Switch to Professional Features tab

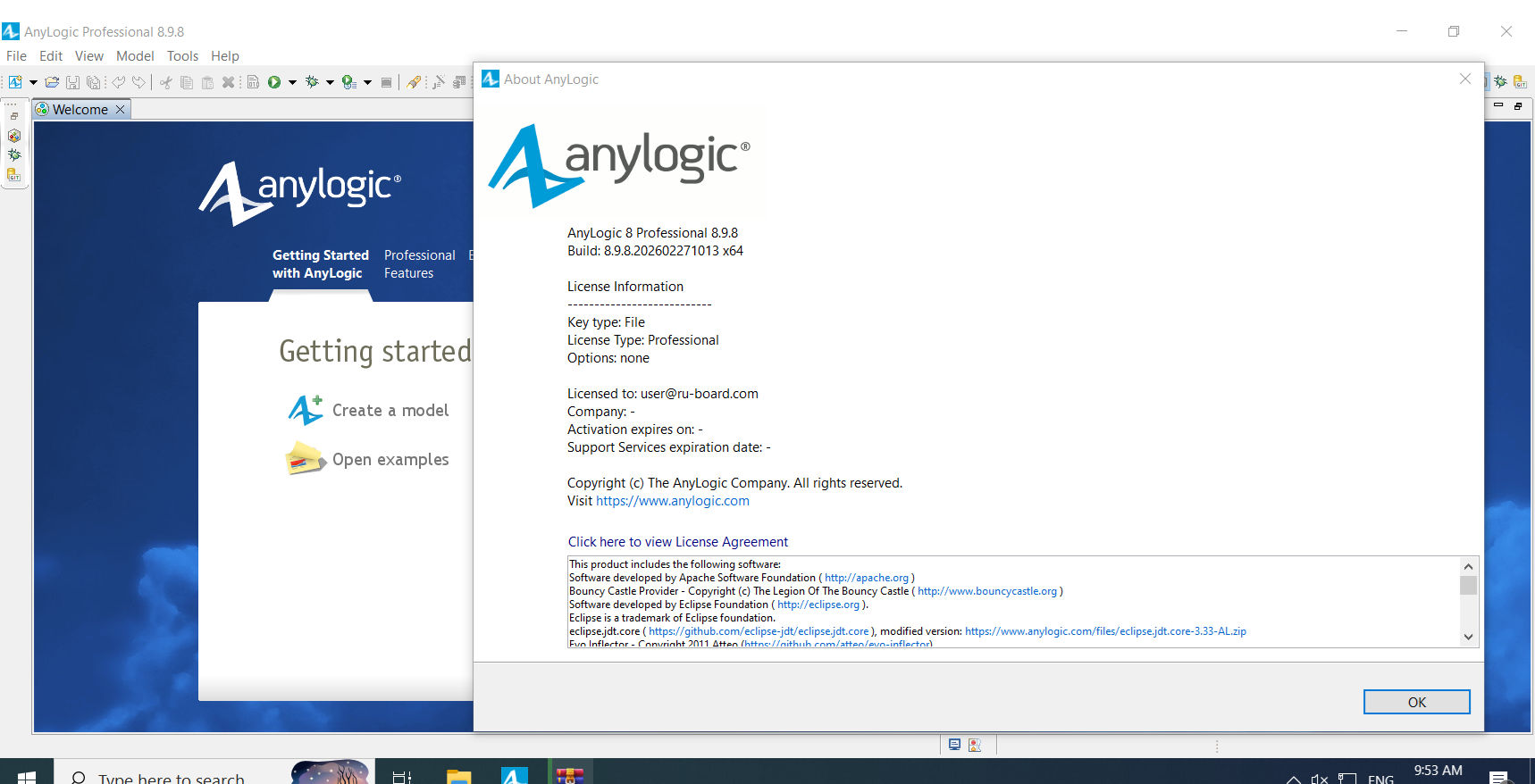pyautogui.click(x=420, y=264)
